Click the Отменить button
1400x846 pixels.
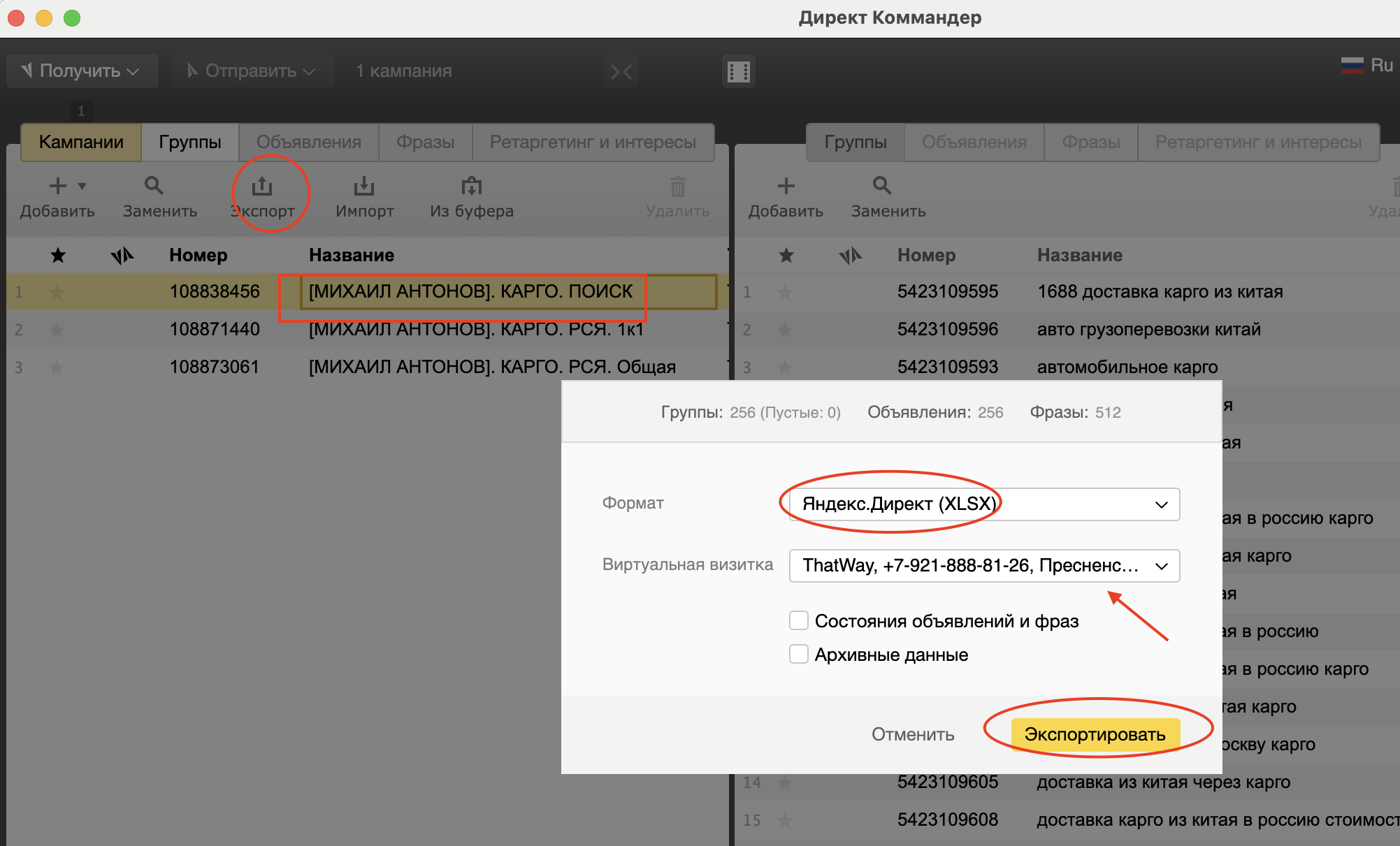point(913,735)
